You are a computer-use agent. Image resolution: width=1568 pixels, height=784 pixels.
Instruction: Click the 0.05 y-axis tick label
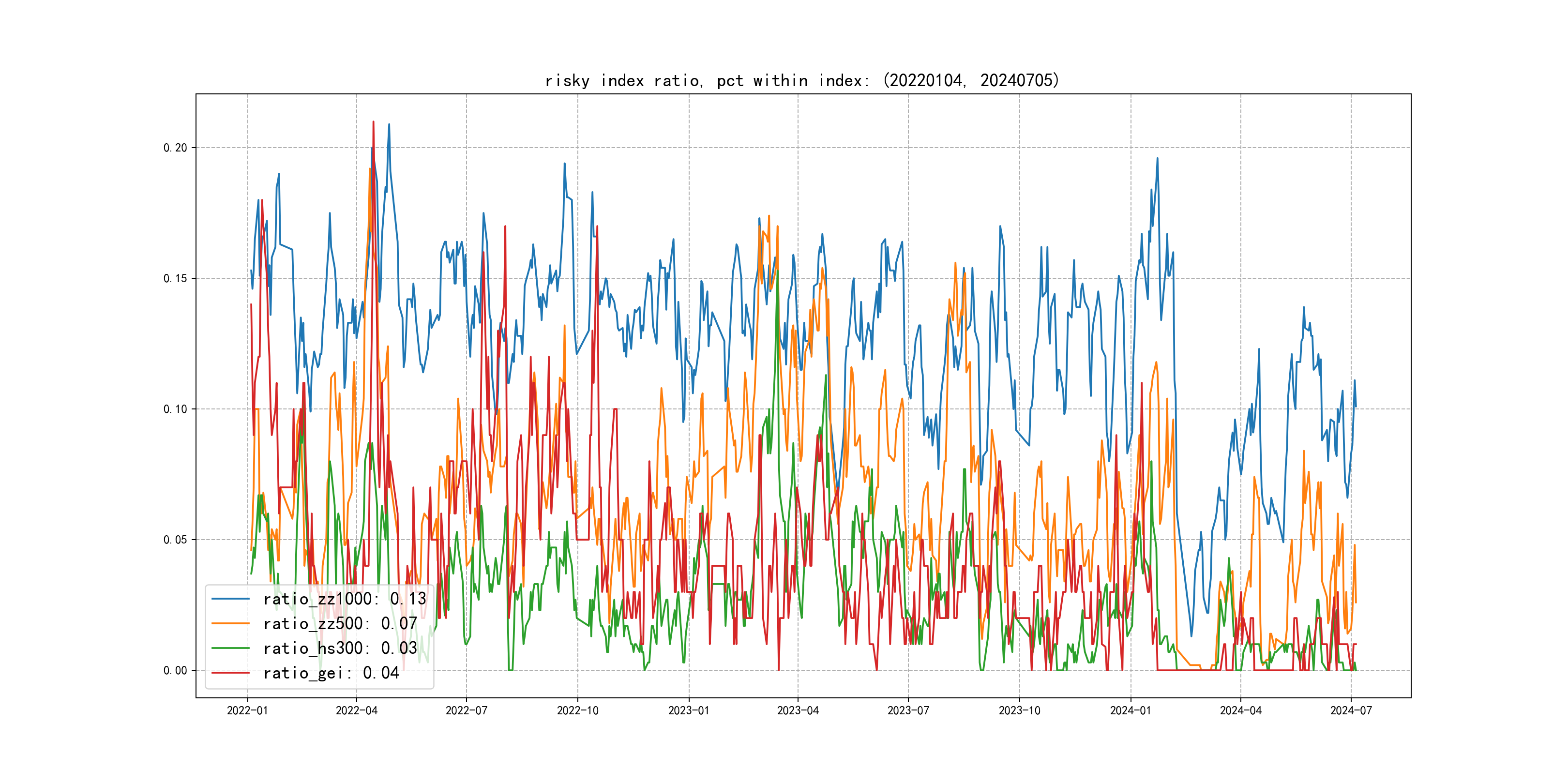pos(175,540)
